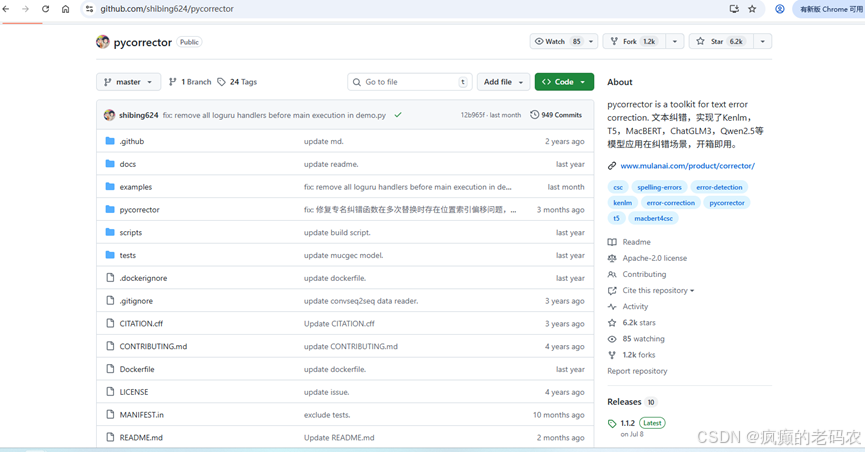Click the new Chrome version available button
The width and height of the screenshot is (865, 452).
tap(830, 9)
